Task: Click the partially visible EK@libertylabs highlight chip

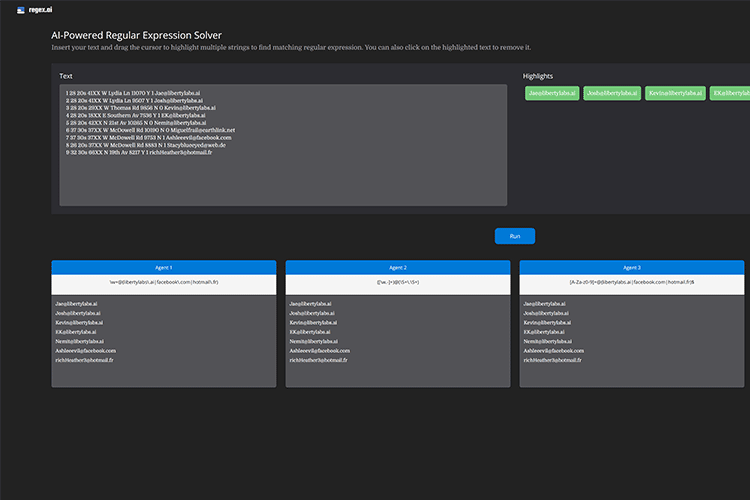Action: coord(730,93)
